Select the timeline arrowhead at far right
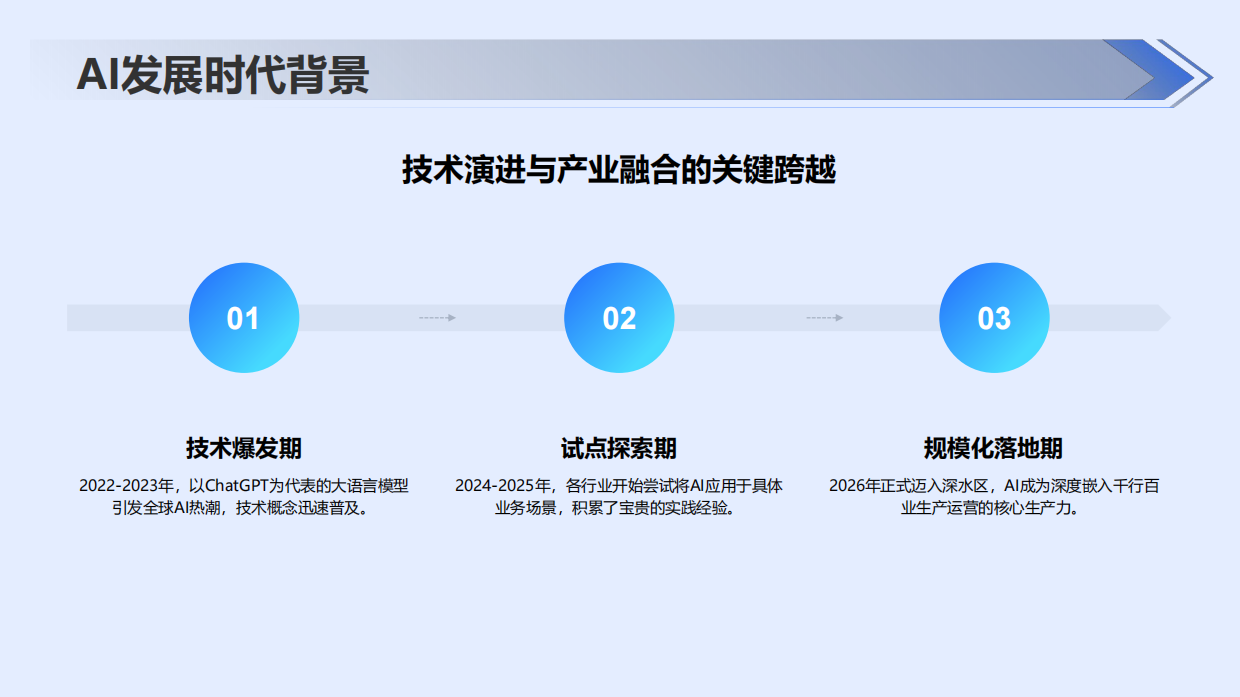Viewport: 1240px width, 697px height. point(1160,316)
